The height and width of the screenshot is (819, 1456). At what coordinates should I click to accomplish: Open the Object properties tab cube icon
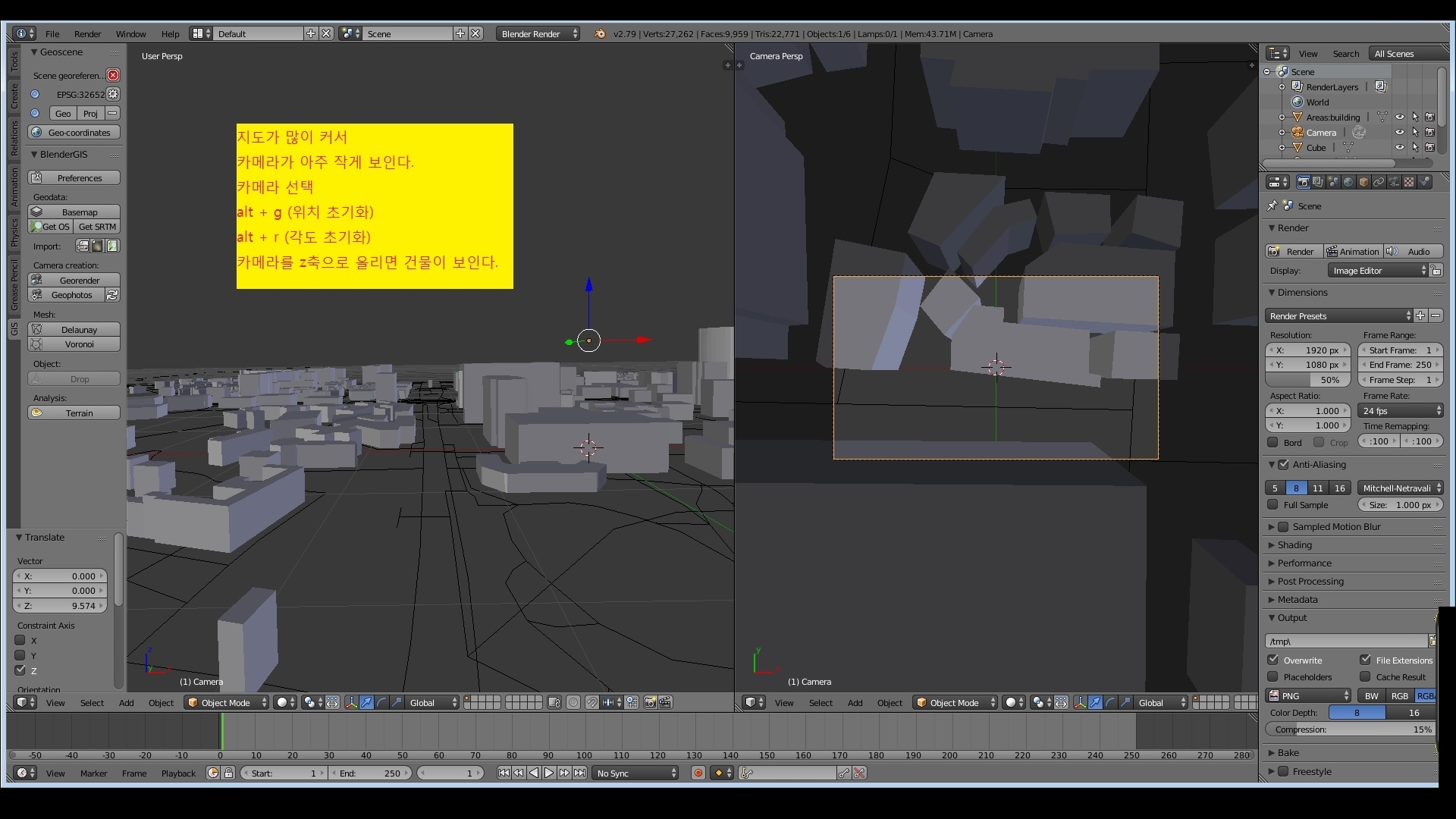[1363, 182]
